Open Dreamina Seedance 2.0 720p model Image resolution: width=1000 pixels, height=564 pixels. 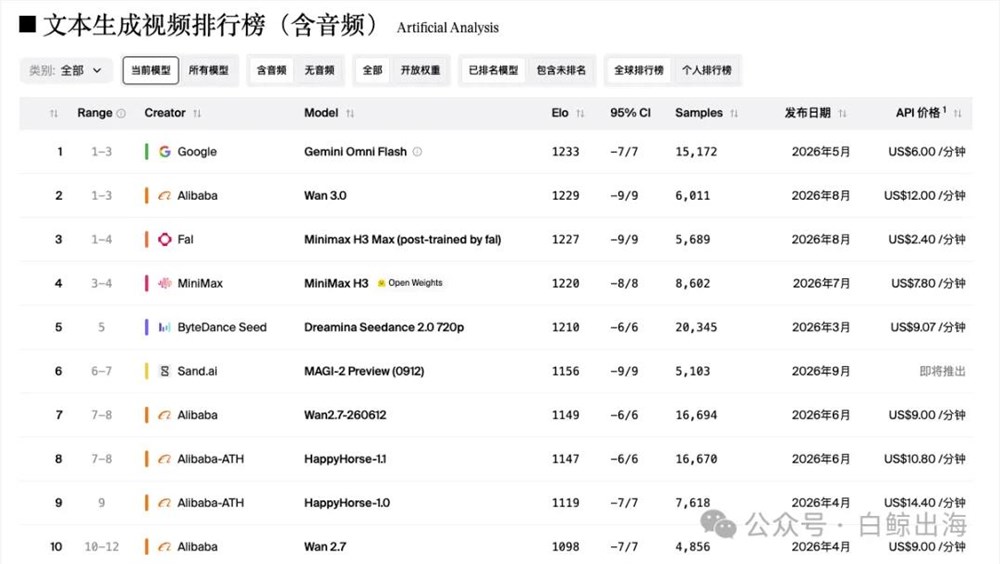coord(384,327)
